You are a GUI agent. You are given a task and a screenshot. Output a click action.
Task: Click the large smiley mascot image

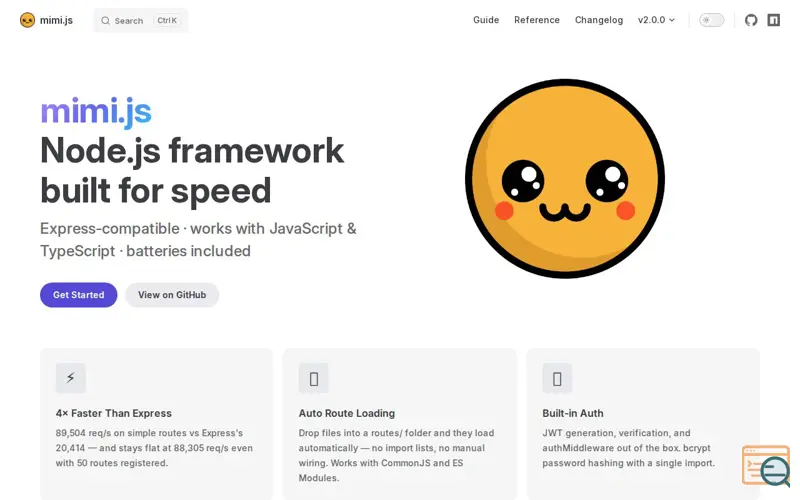click(565, 179)
